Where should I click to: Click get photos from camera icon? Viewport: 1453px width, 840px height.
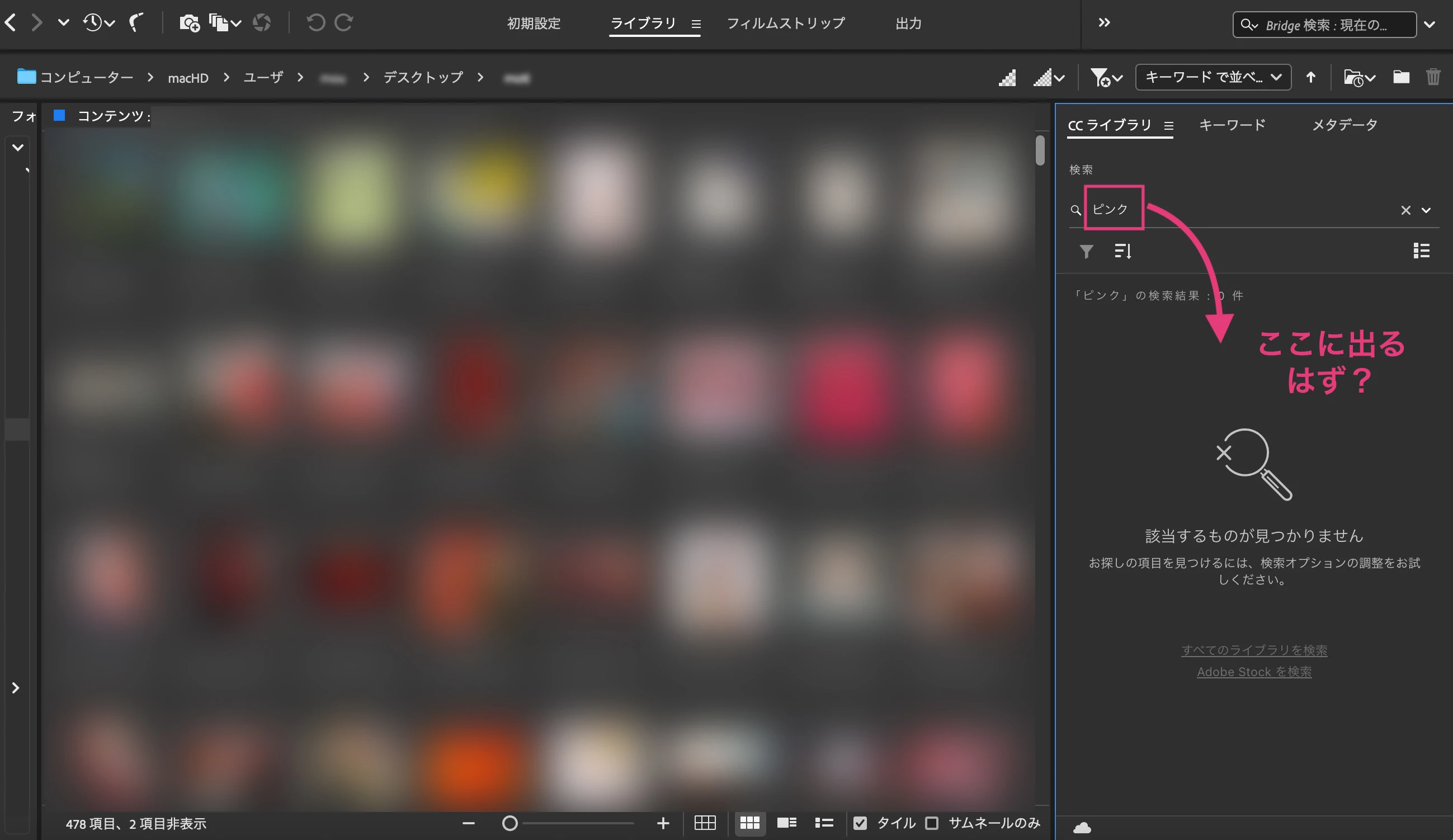189,23
